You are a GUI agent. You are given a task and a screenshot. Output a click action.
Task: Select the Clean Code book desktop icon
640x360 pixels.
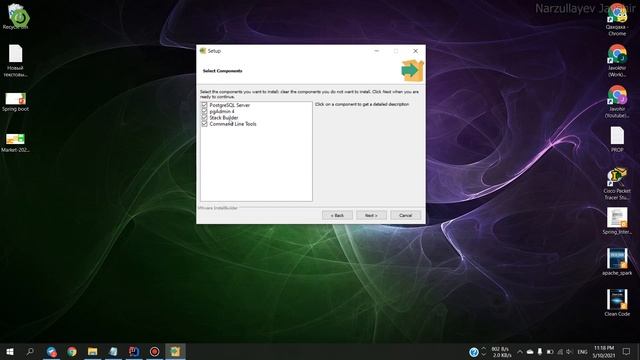[x=617, y=302]
